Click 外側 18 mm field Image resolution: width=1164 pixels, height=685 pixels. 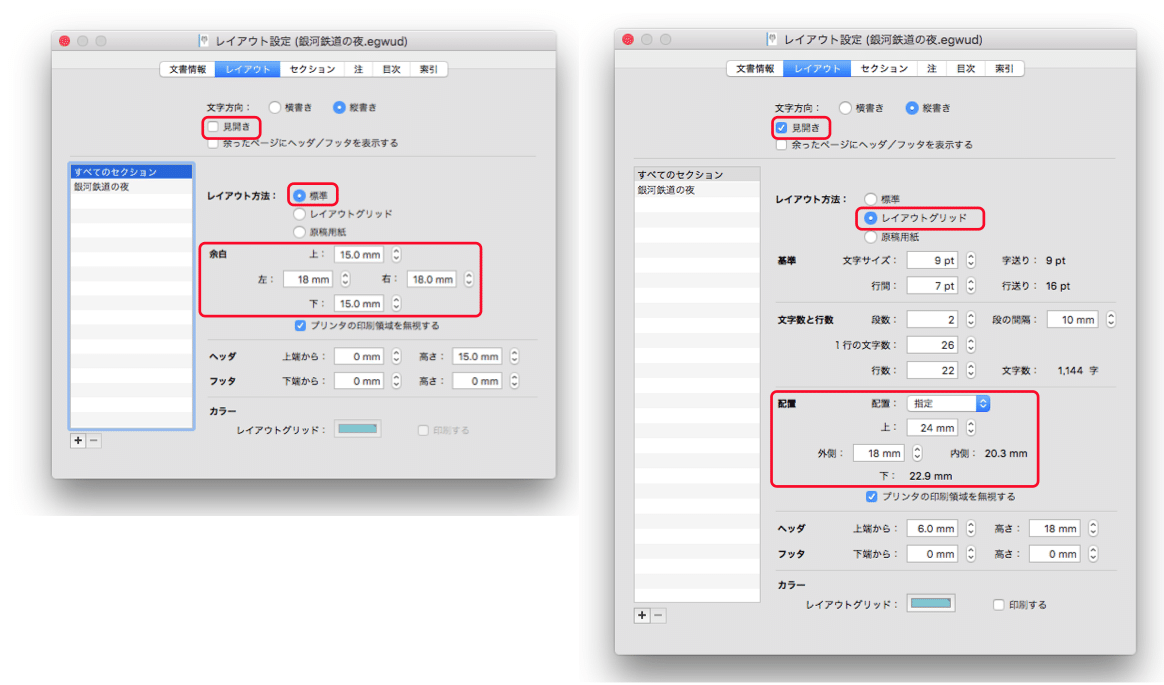click(879, 453)
